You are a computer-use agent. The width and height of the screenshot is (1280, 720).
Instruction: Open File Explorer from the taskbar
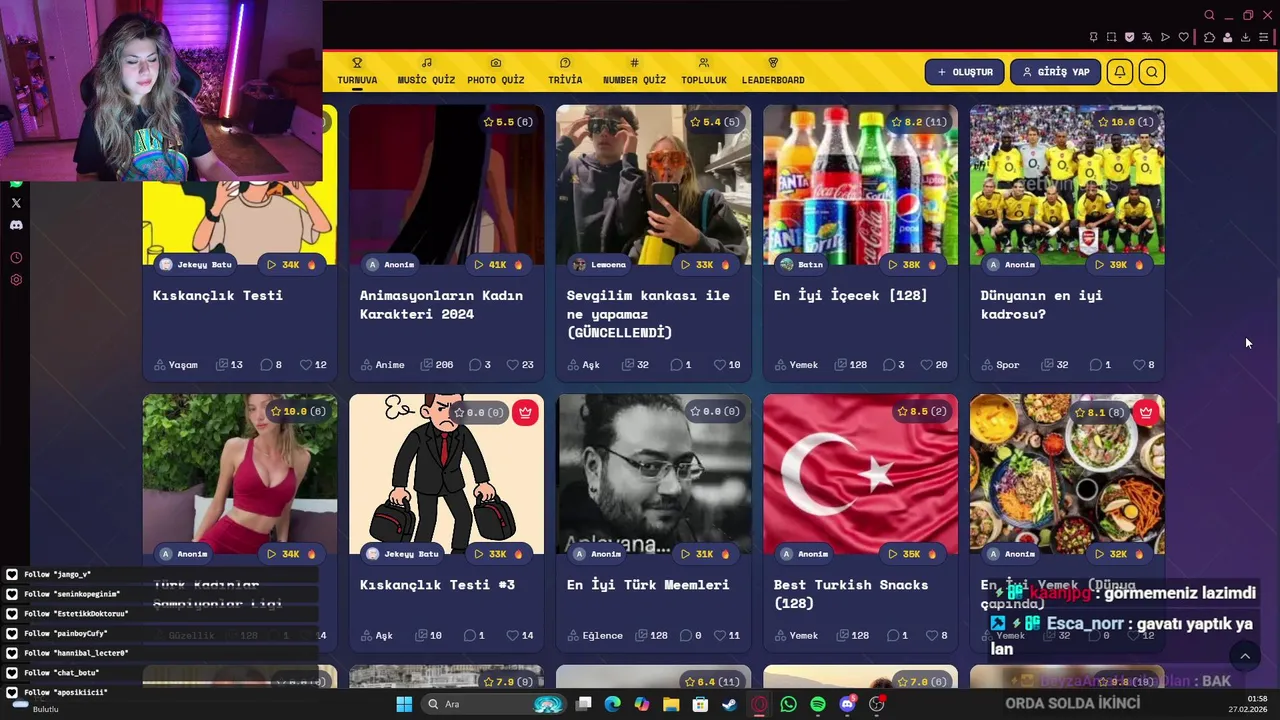[671, 704]
